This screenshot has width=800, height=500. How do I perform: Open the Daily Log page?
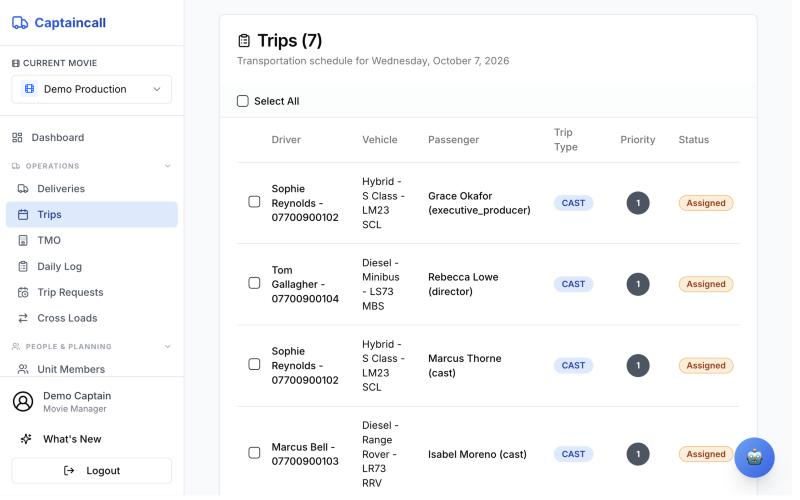pos(92,267)
